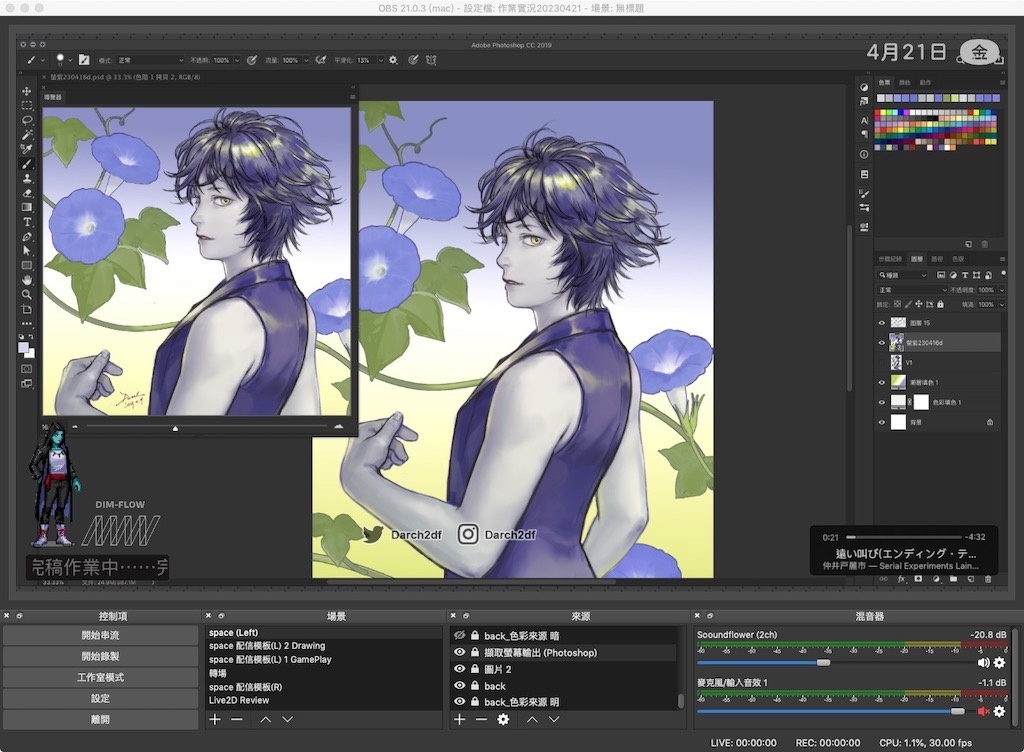The image size is (1024, 752).
Task: Select the Zoom tool
Action: (27, 294)
